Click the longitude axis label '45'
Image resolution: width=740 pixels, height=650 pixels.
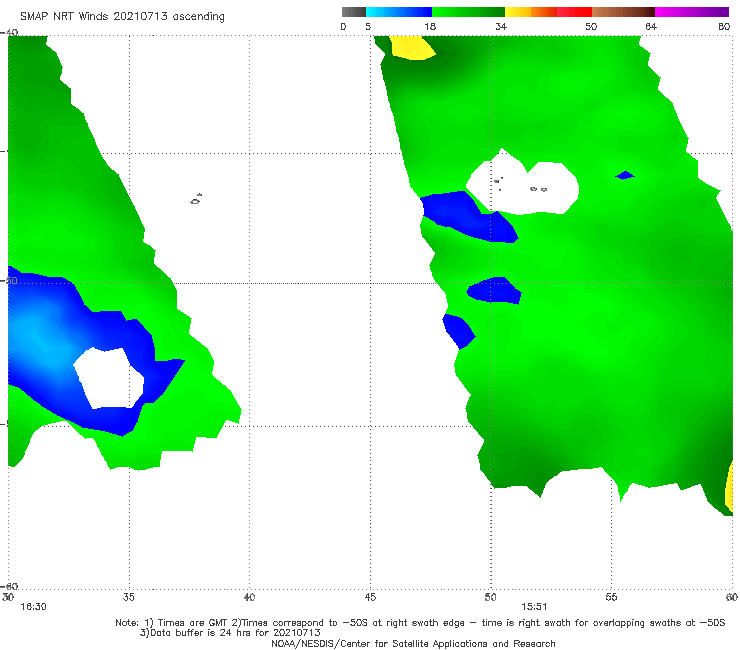click(370, 597)
